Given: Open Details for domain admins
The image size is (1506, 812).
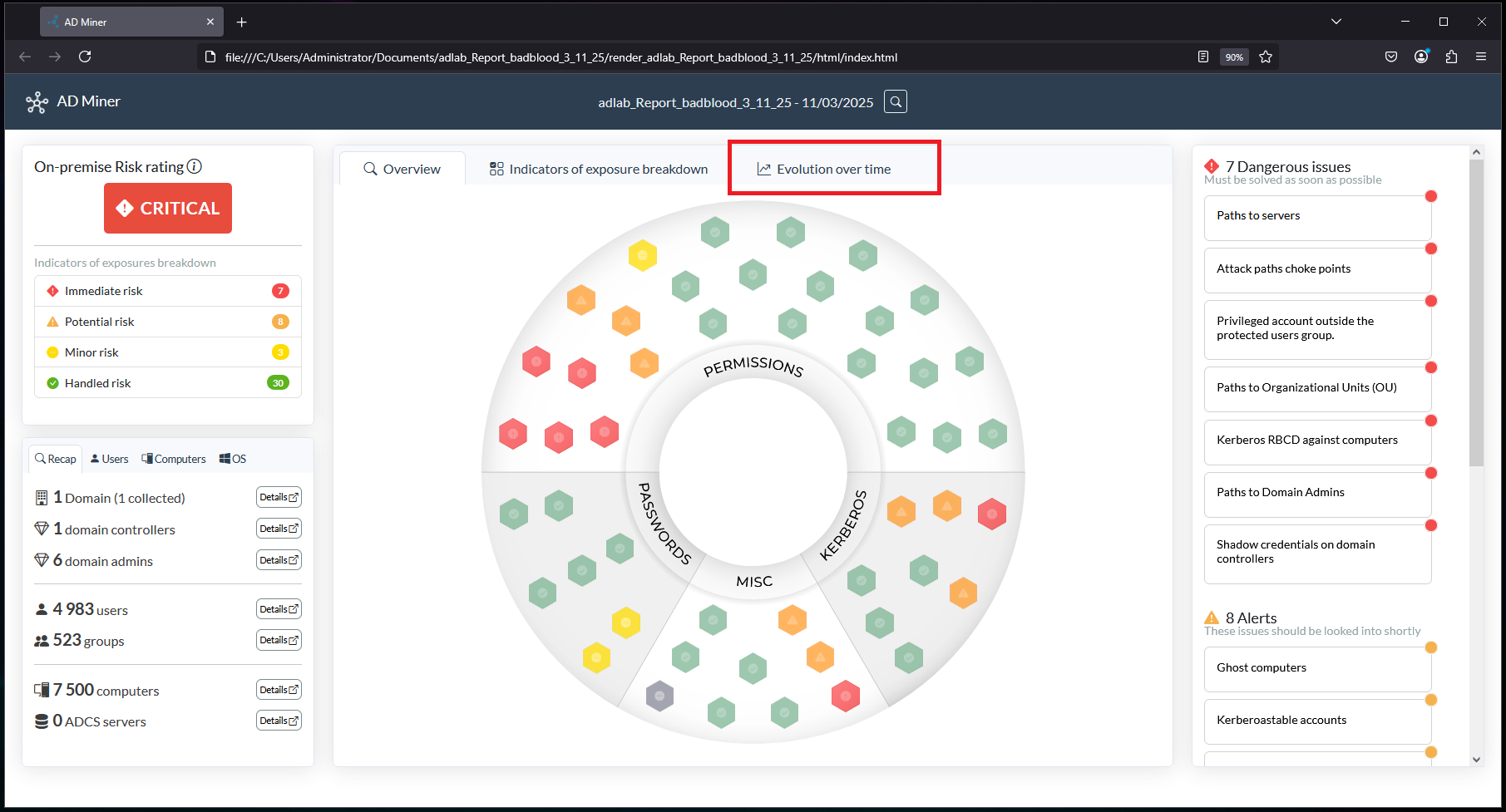Looking at the screenshot, I should (279, 560).
